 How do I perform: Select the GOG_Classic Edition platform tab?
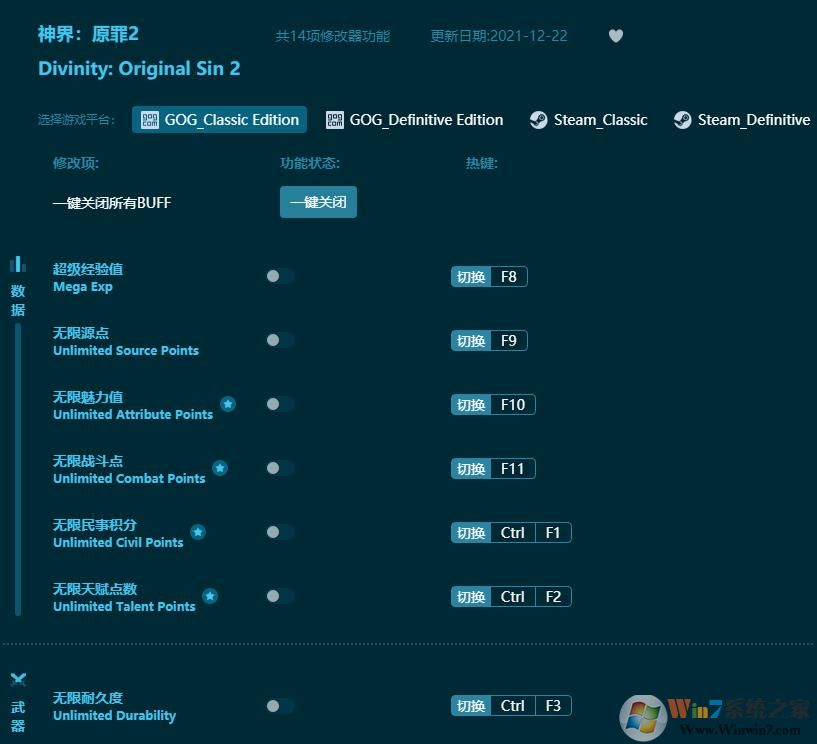tap(219, 120)
